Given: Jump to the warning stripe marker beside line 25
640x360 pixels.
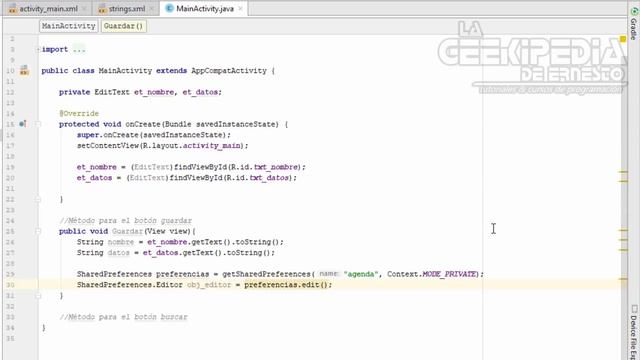Looking at the screenshot, I should pyautogui.click(x=623, y=231).
